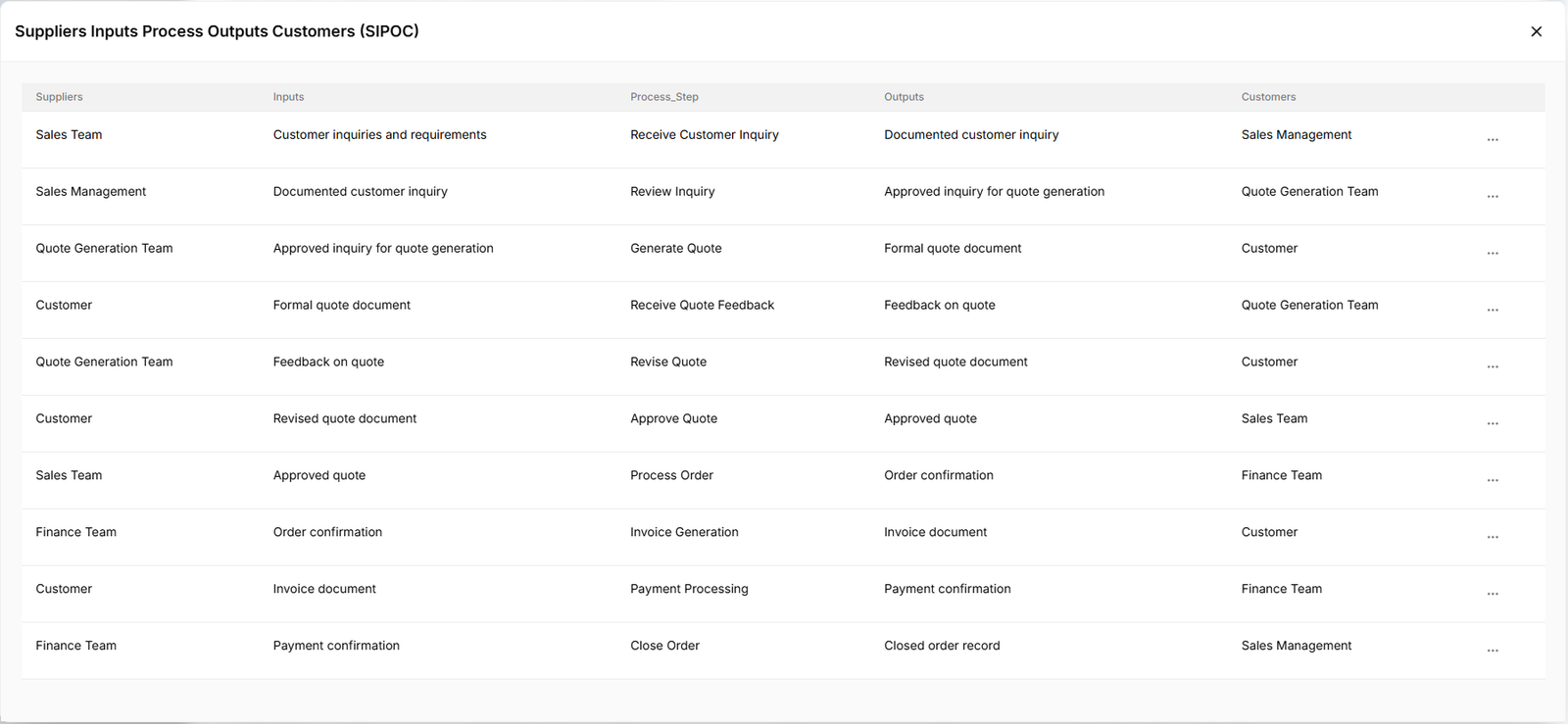Screen dimensions: 1568x724
Task: Click output cell 'Order confirmation'
Action: pyautogui.click(x=939, y=476)
